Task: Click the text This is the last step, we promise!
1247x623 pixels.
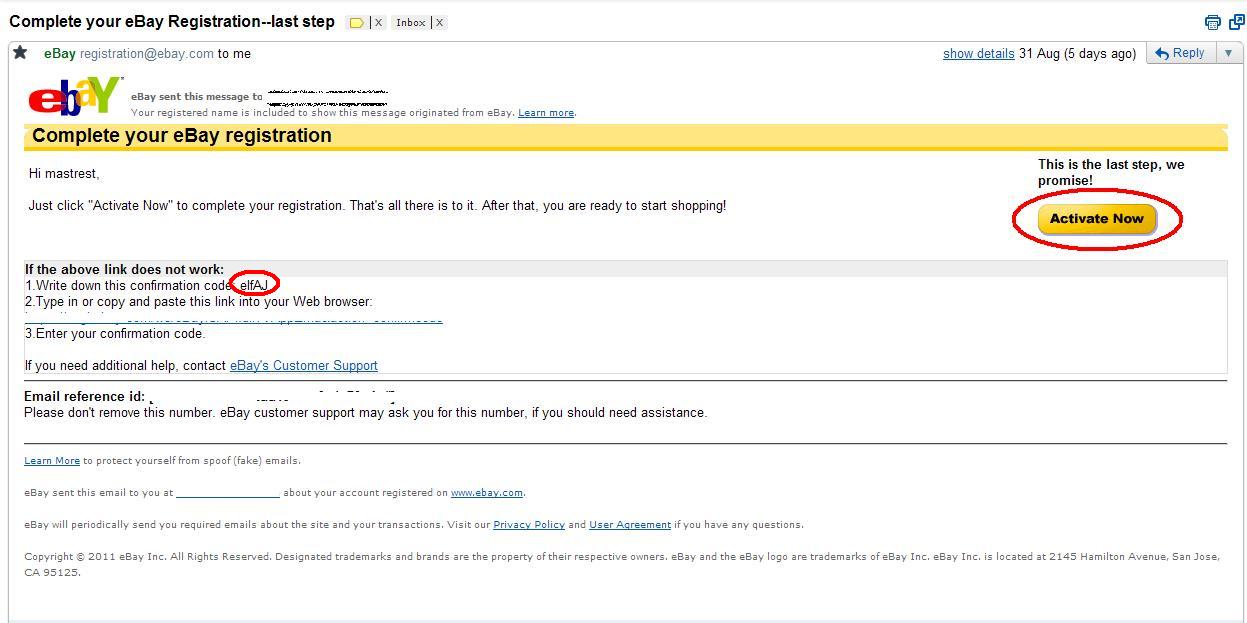Action: (1111, 172)
